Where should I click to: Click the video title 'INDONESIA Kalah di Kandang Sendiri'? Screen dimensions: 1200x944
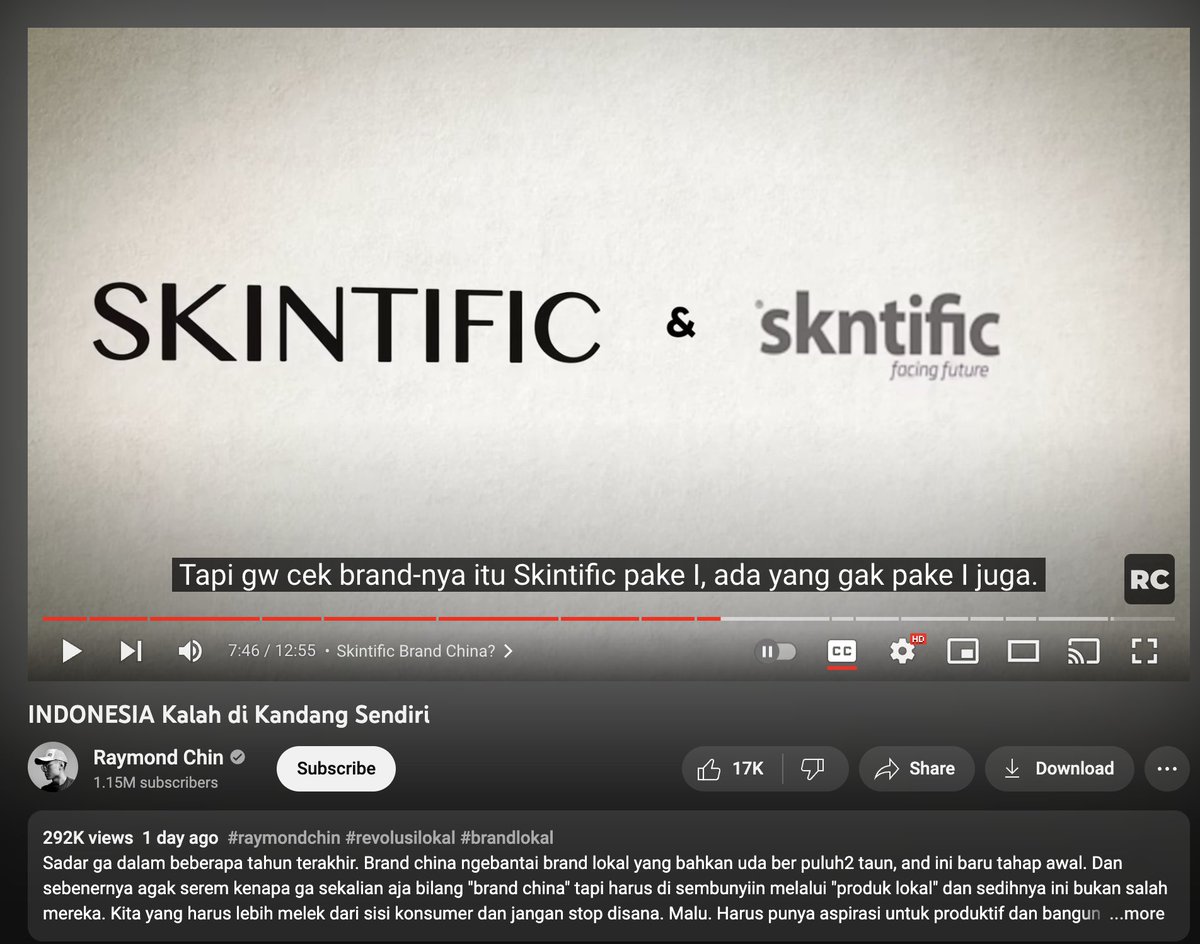coord(229,715)
